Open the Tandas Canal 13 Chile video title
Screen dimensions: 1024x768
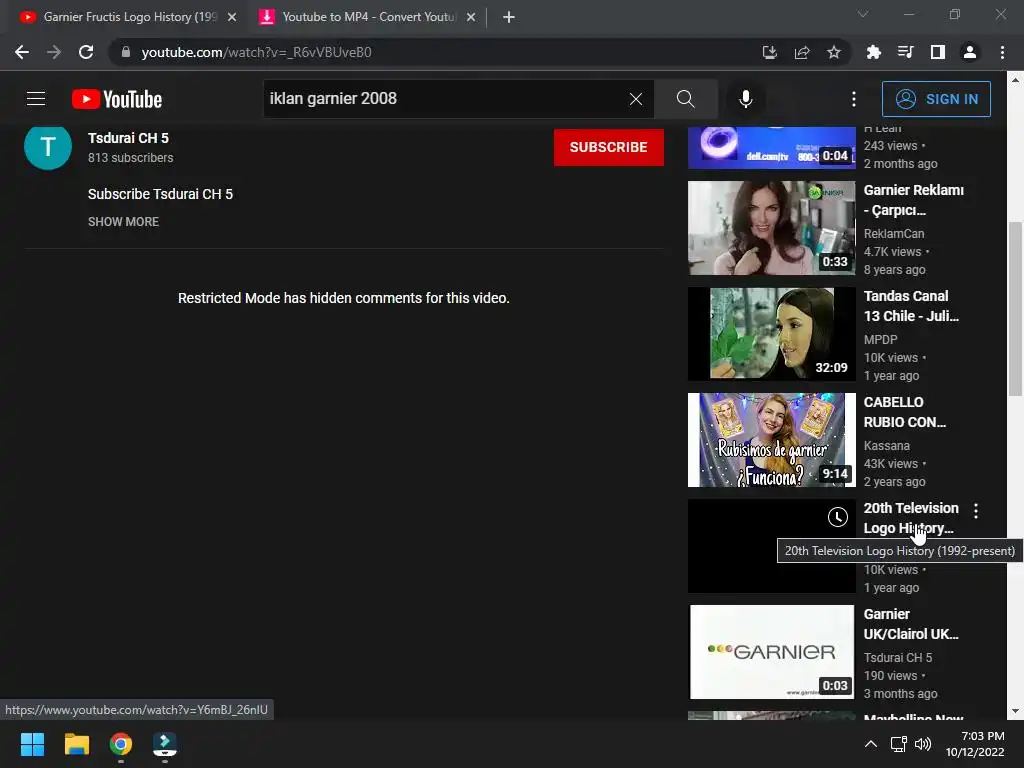tap(911, 306)
